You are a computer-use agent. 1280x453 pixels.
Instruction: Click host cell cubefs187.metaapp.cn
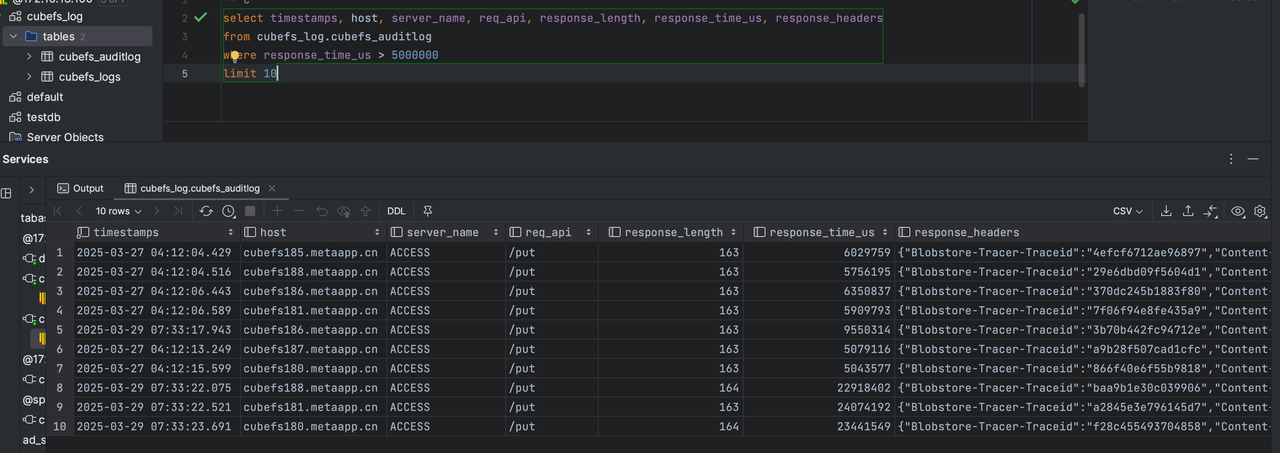coord(311,349)
